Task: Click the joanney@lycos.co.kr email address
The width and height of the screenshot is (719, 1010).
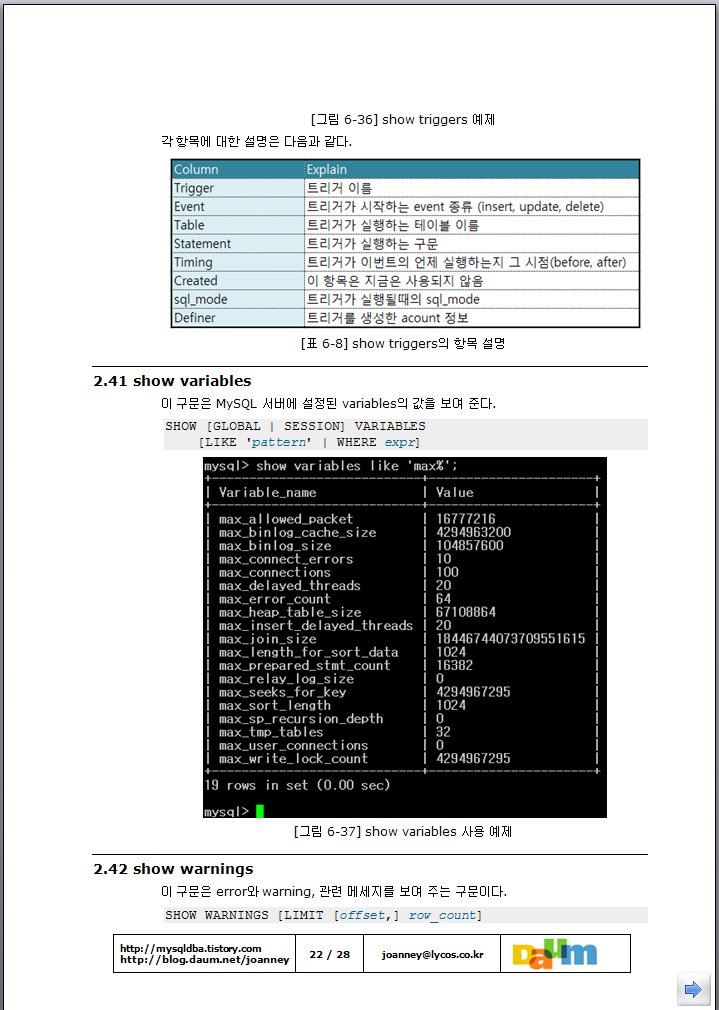Action: click(432, 954)
